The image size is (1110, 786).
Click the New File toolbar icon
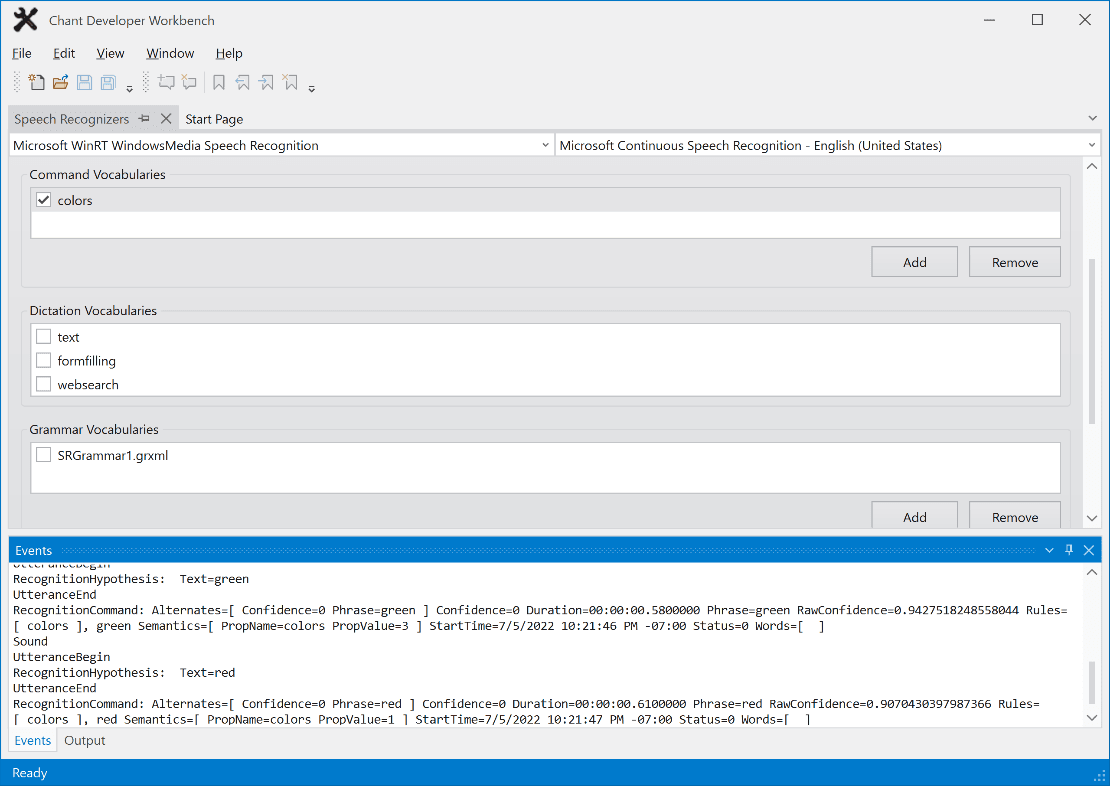pyautogui.click(x=36, y=82)
